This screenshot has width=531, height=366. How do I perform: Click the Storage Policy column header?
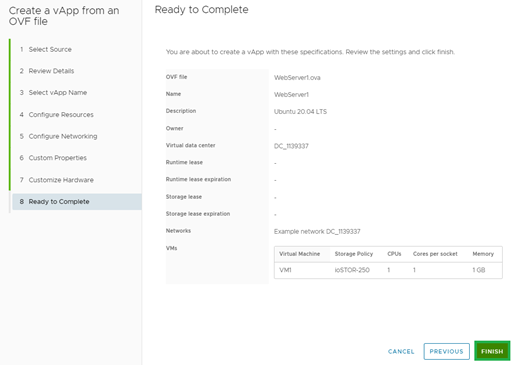point(354,254)
